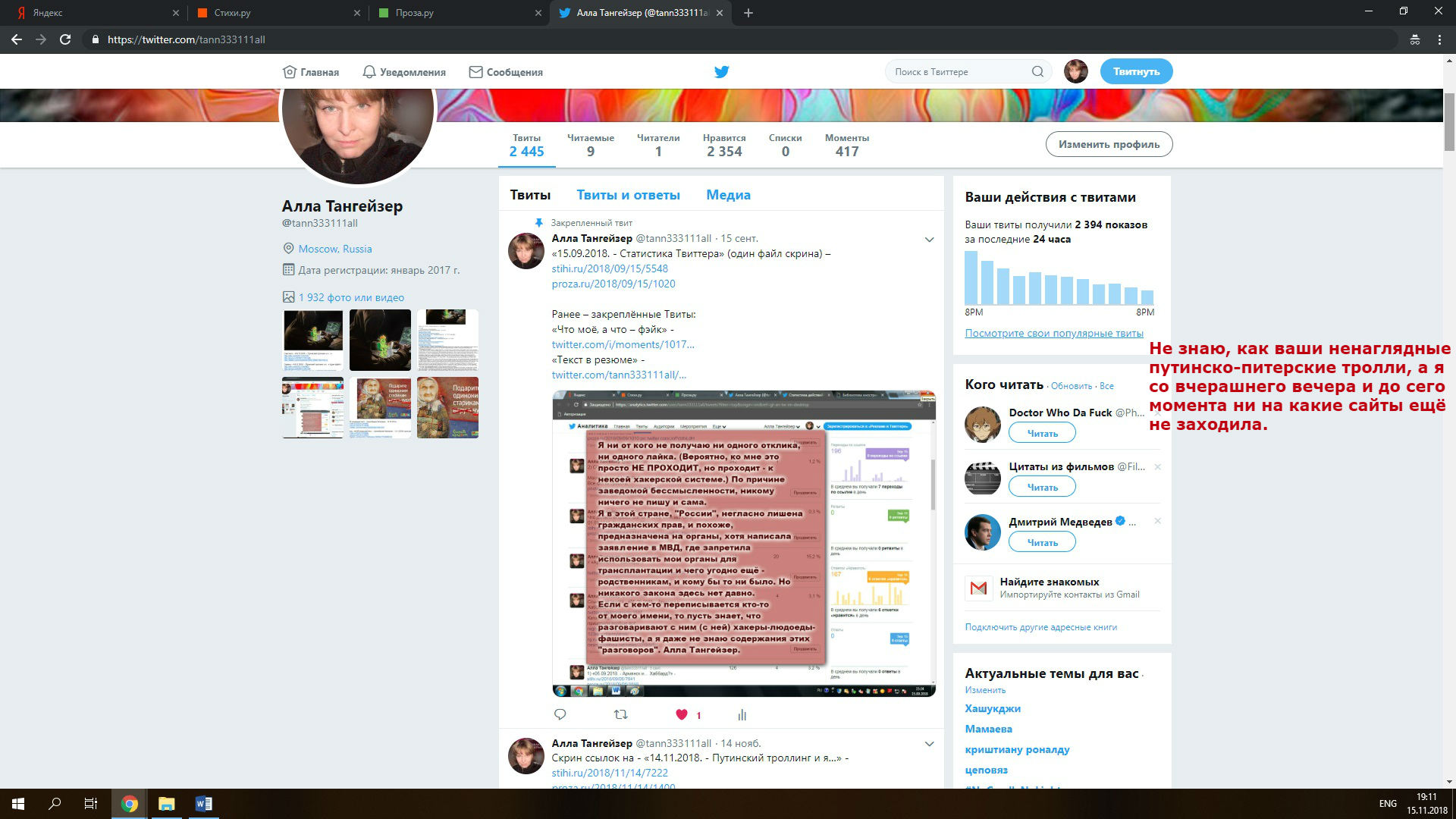Open a new browser tab with plus
Viewport: 1456px width, 819px height.
pos(748,13)
